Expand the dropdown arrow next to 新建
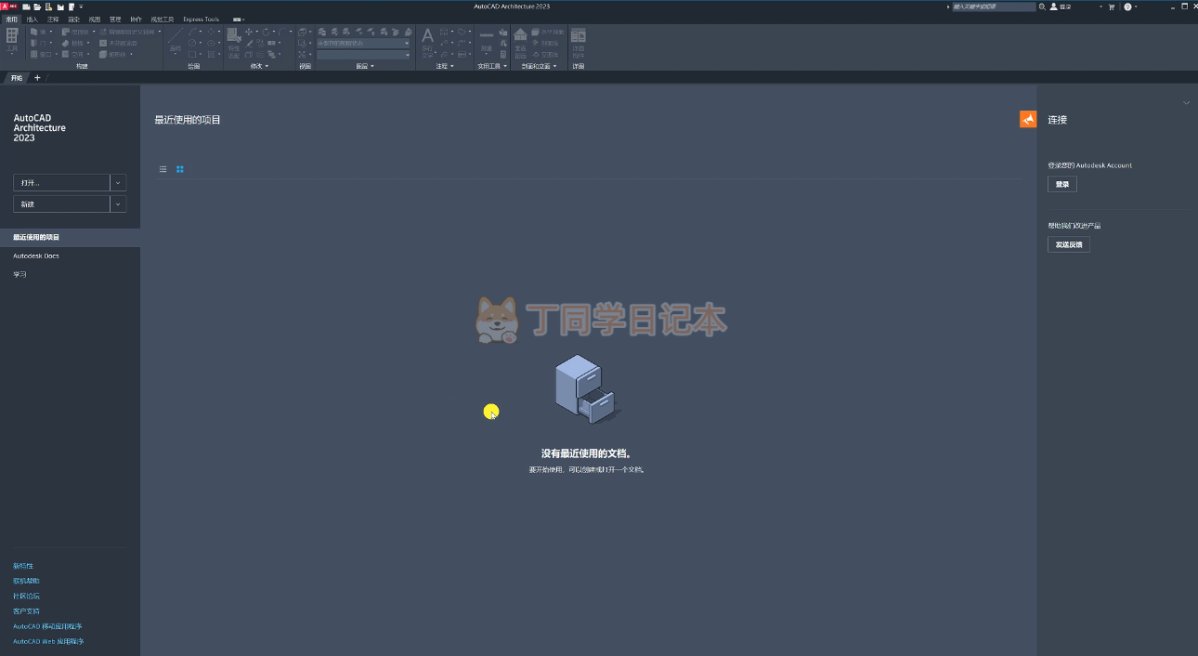 (x=118, y=204)
